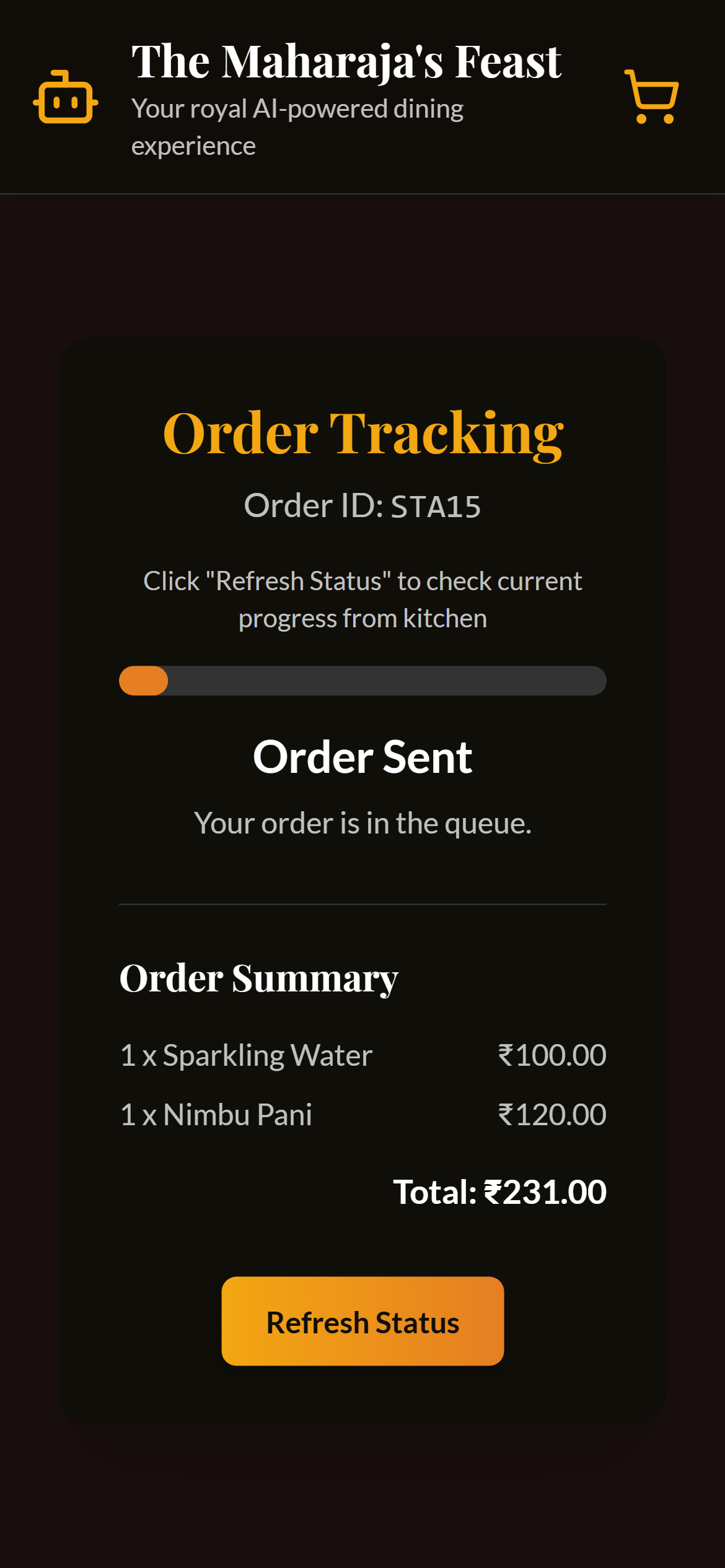Select the Nimbu Pani line item
Screen dimensions: 725x1568
[x=216, y=1115]
